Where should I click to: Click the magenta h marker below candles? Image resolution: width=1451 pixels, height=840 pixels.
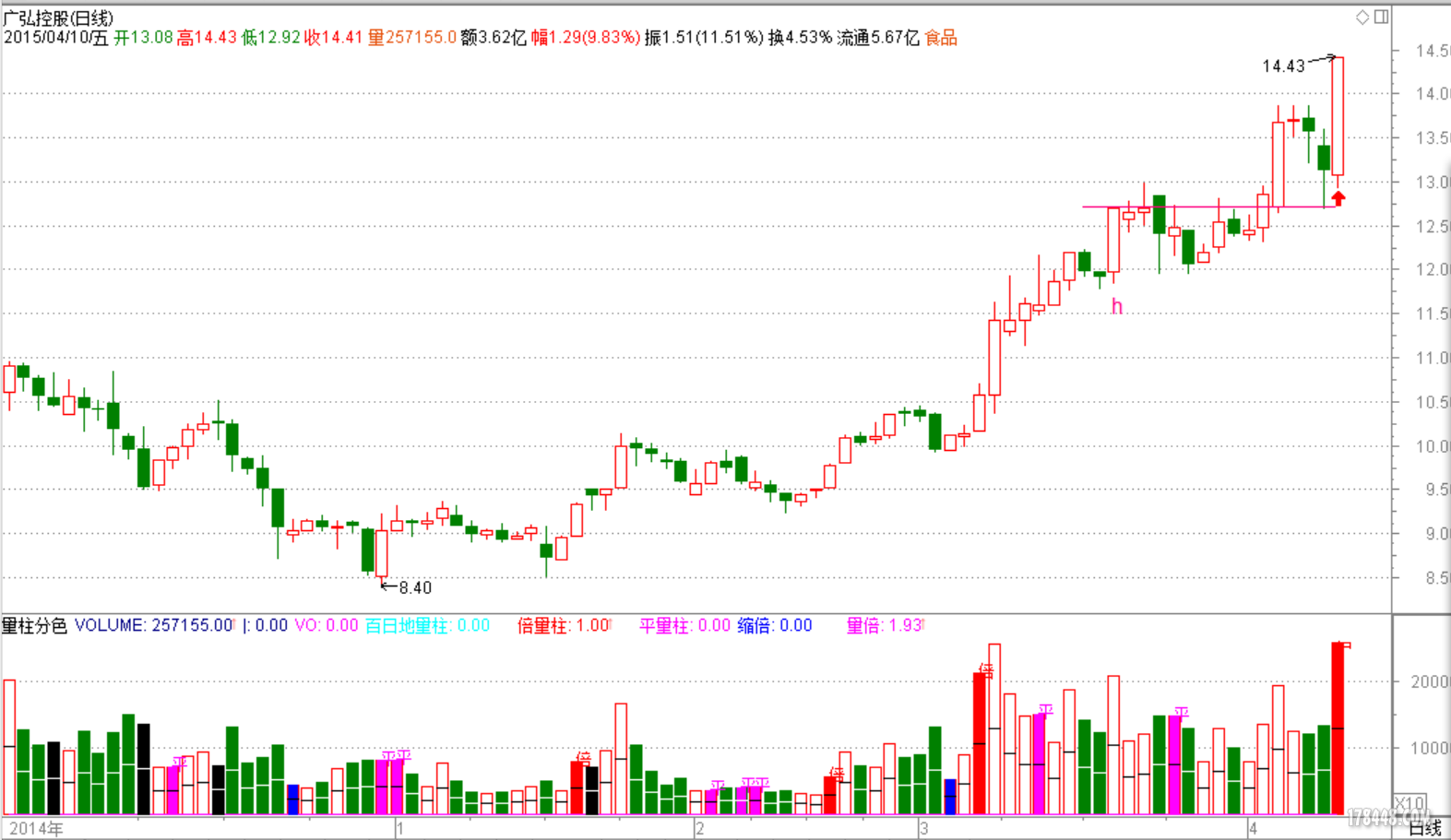pos(1117,307)
